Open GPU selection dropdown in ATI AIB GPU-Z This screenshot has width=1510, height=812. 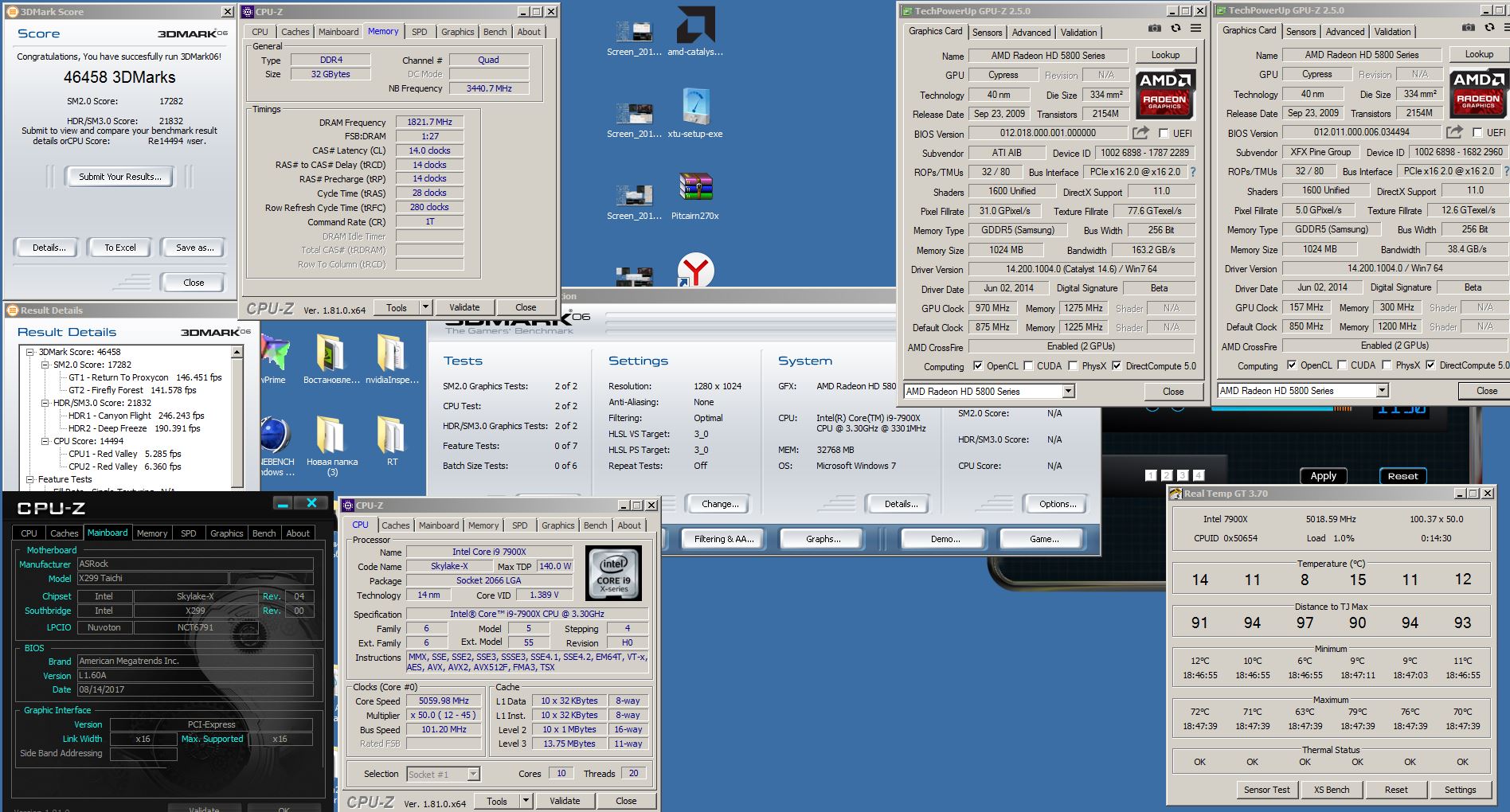click(1068, 391)
